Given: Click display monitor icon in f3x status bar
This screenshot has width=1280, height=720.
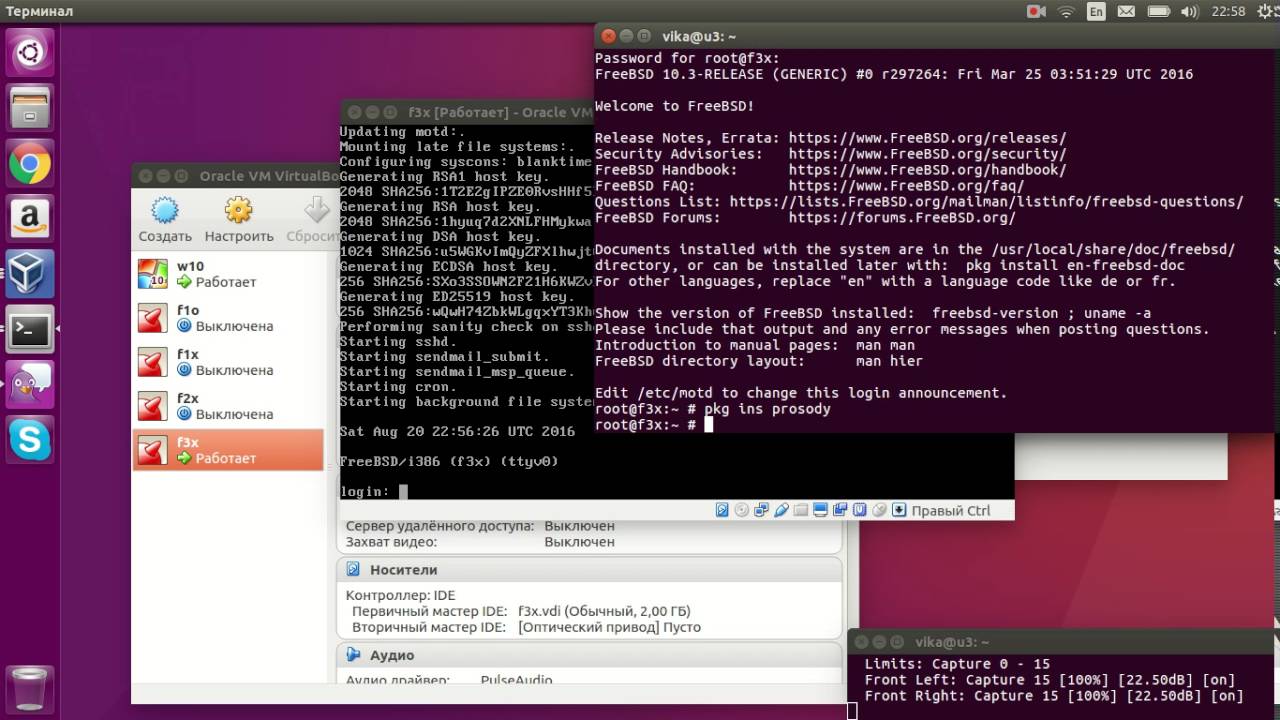Looking at the screenshot, I should point(821,510).
